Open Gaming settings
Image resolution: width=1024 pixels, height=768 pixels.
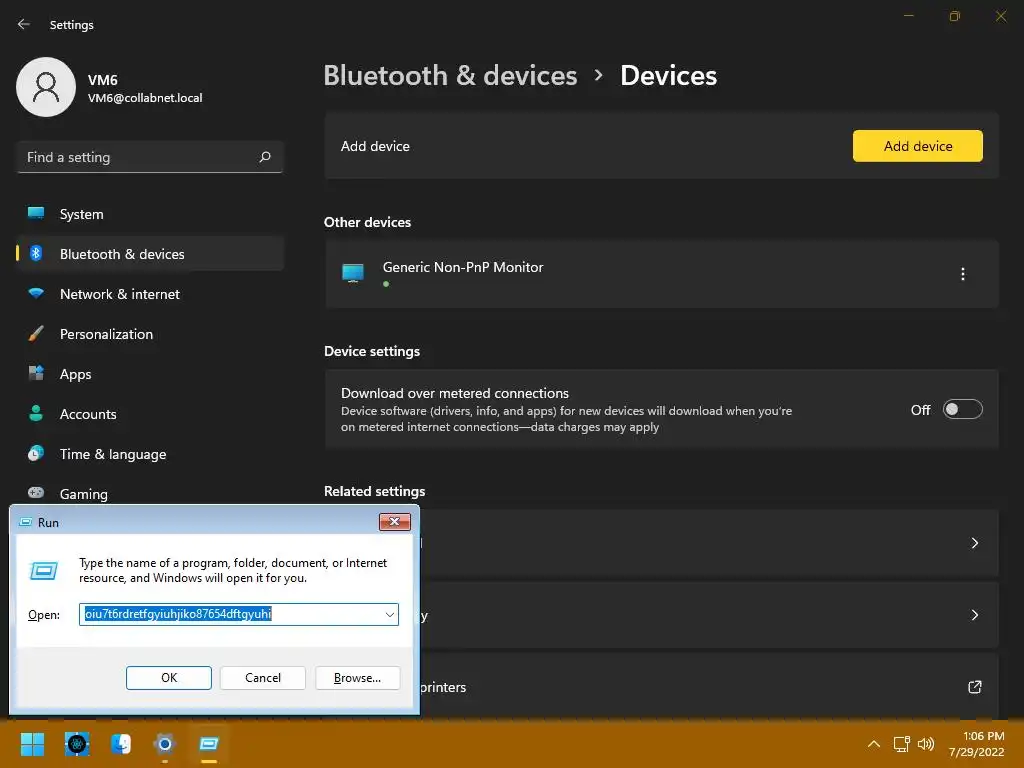tap(150, 494)
